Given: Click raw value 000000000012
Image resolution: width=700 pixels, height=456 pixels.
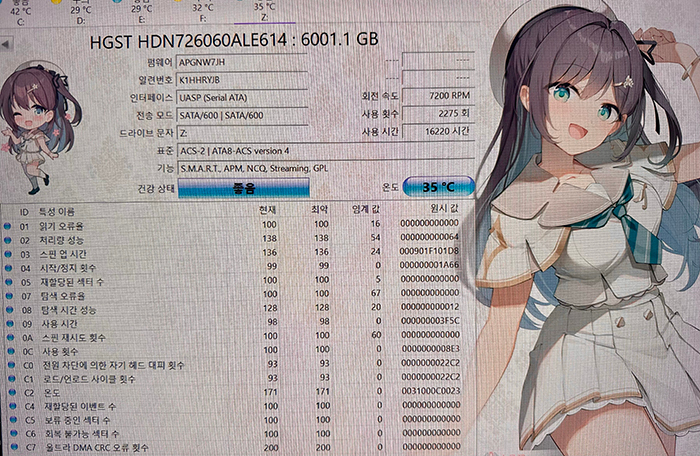Looking at the screenshot, I should [430, 307].
